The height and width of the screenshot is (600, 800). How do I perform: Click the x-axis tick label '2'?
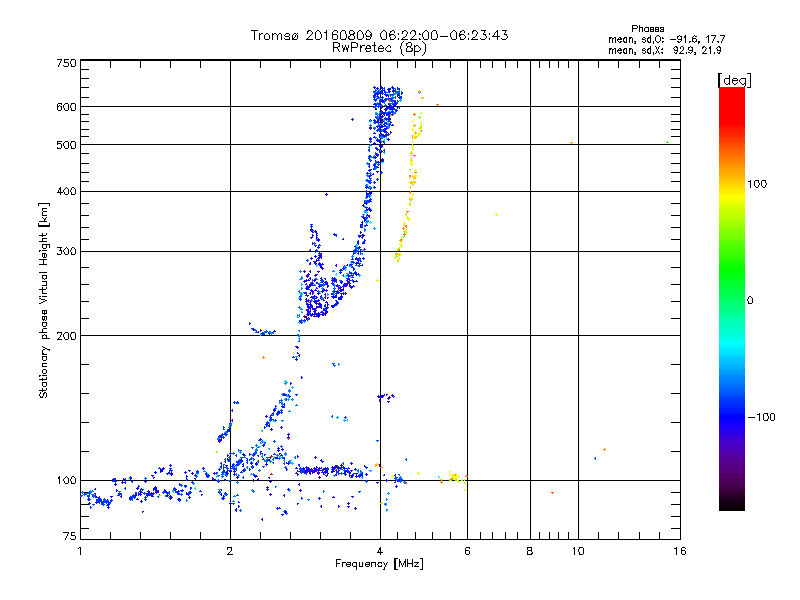(x=230, y=551)
